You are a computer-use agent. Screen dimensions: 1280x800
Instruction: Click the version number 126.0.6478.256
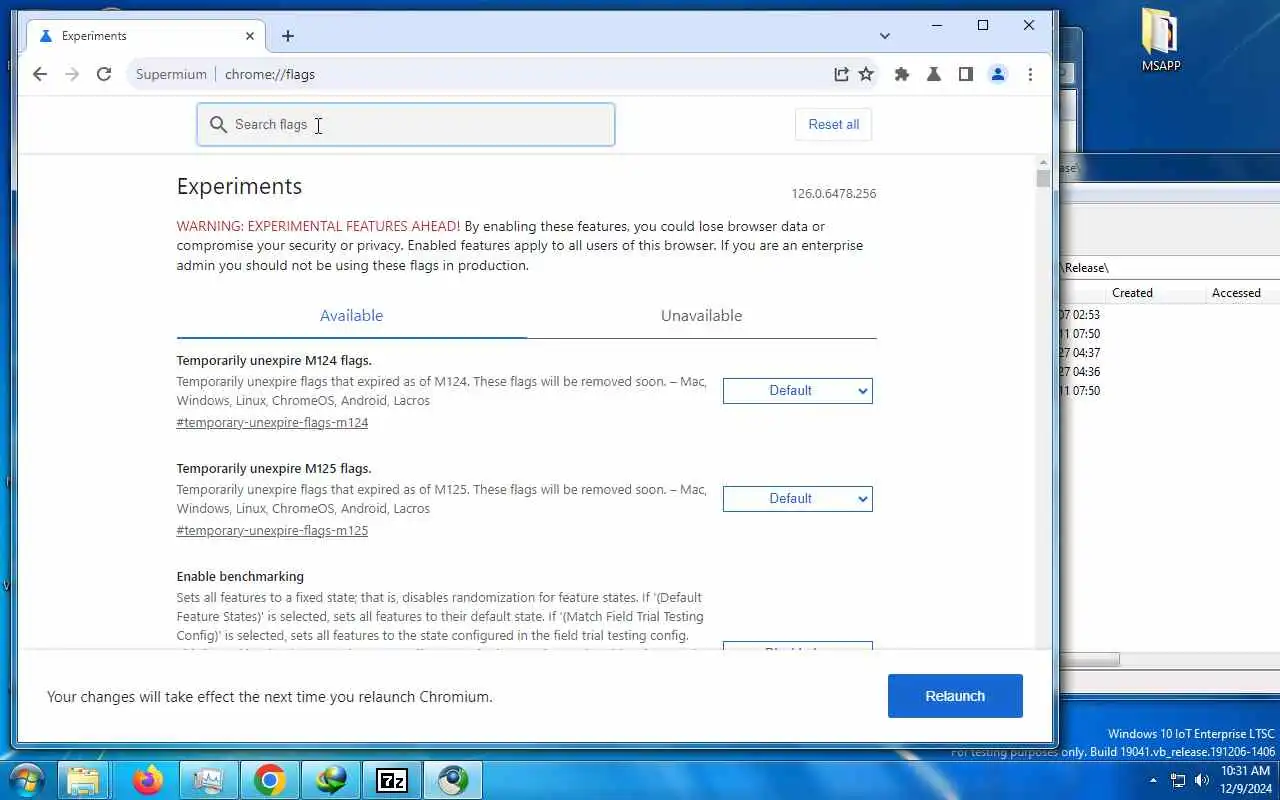[x=834, y=194]
